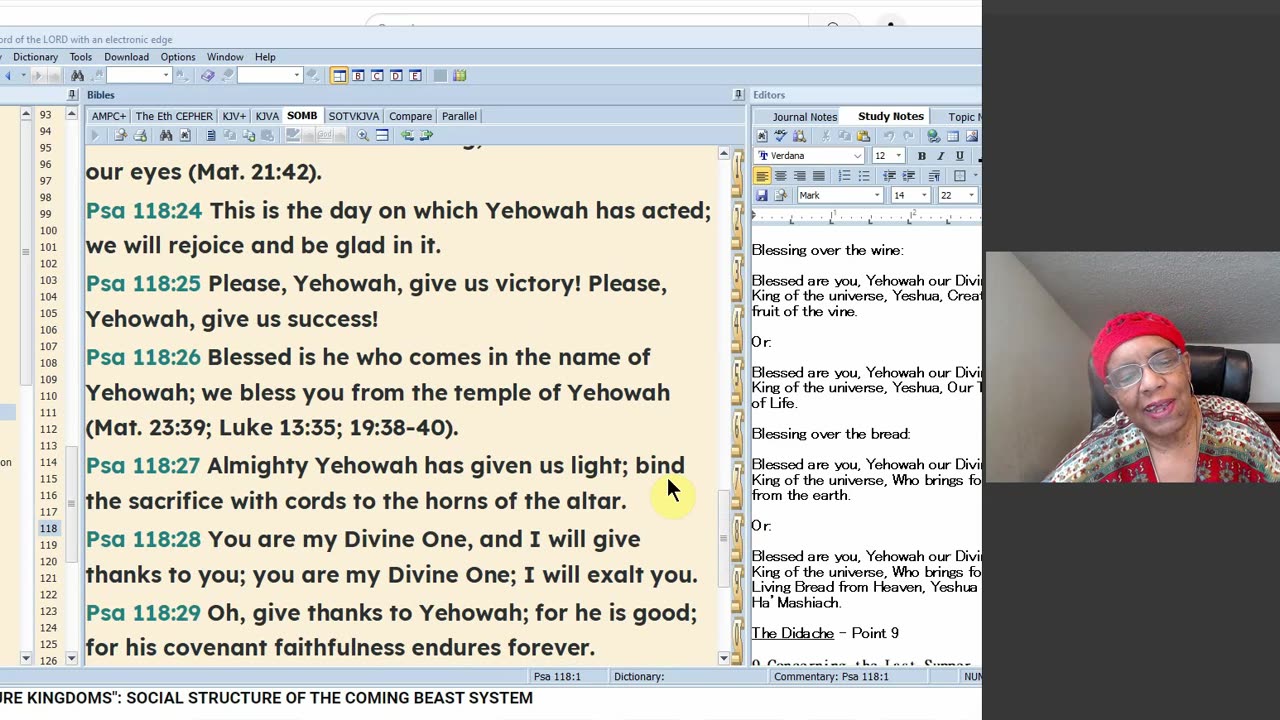Switch to layout B
Screen dimensions: 1280x720
pos(358,76)
